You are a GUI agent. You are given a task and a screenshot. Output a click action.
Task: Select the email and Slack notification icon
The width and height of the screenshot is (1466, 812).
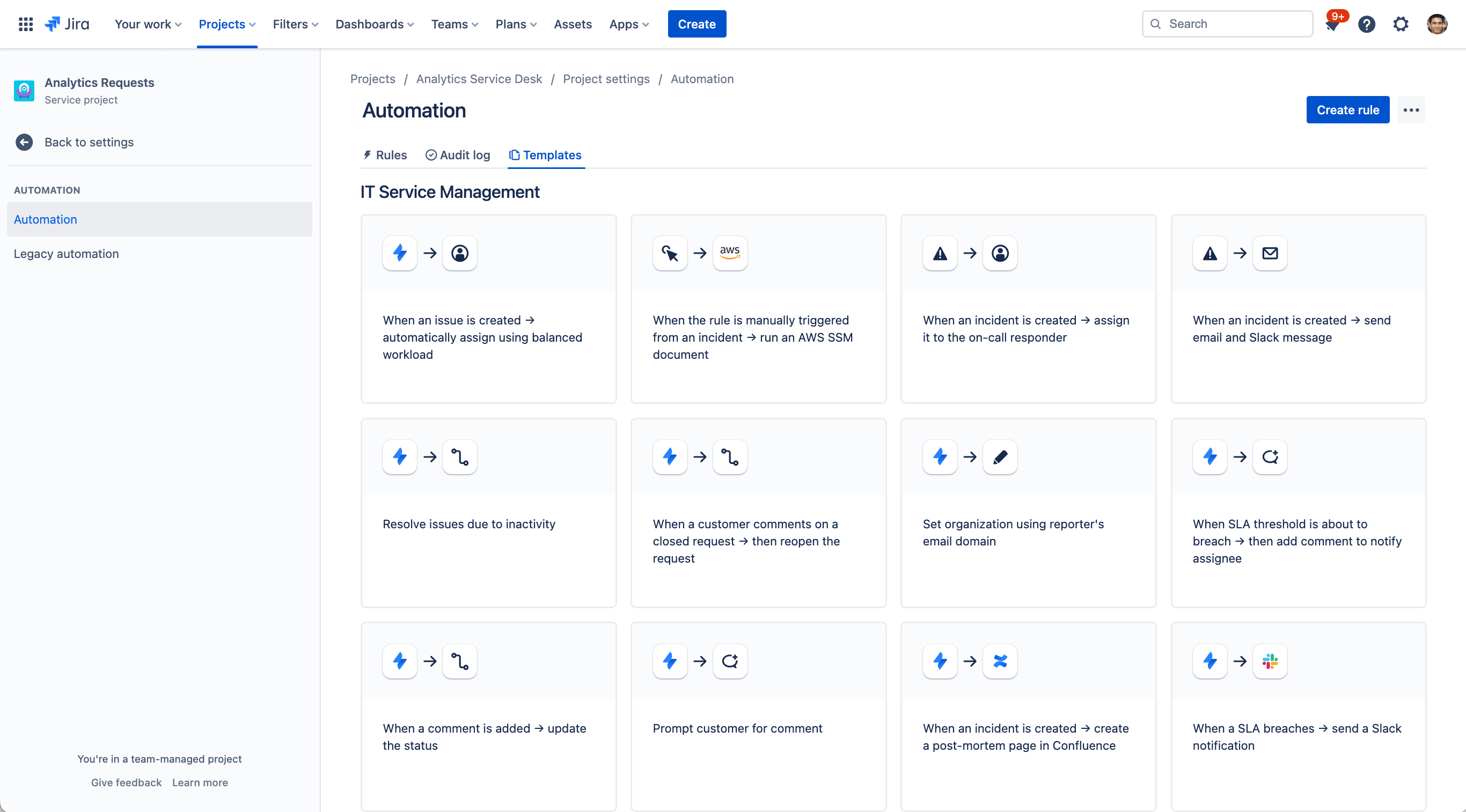point(1270,253)
